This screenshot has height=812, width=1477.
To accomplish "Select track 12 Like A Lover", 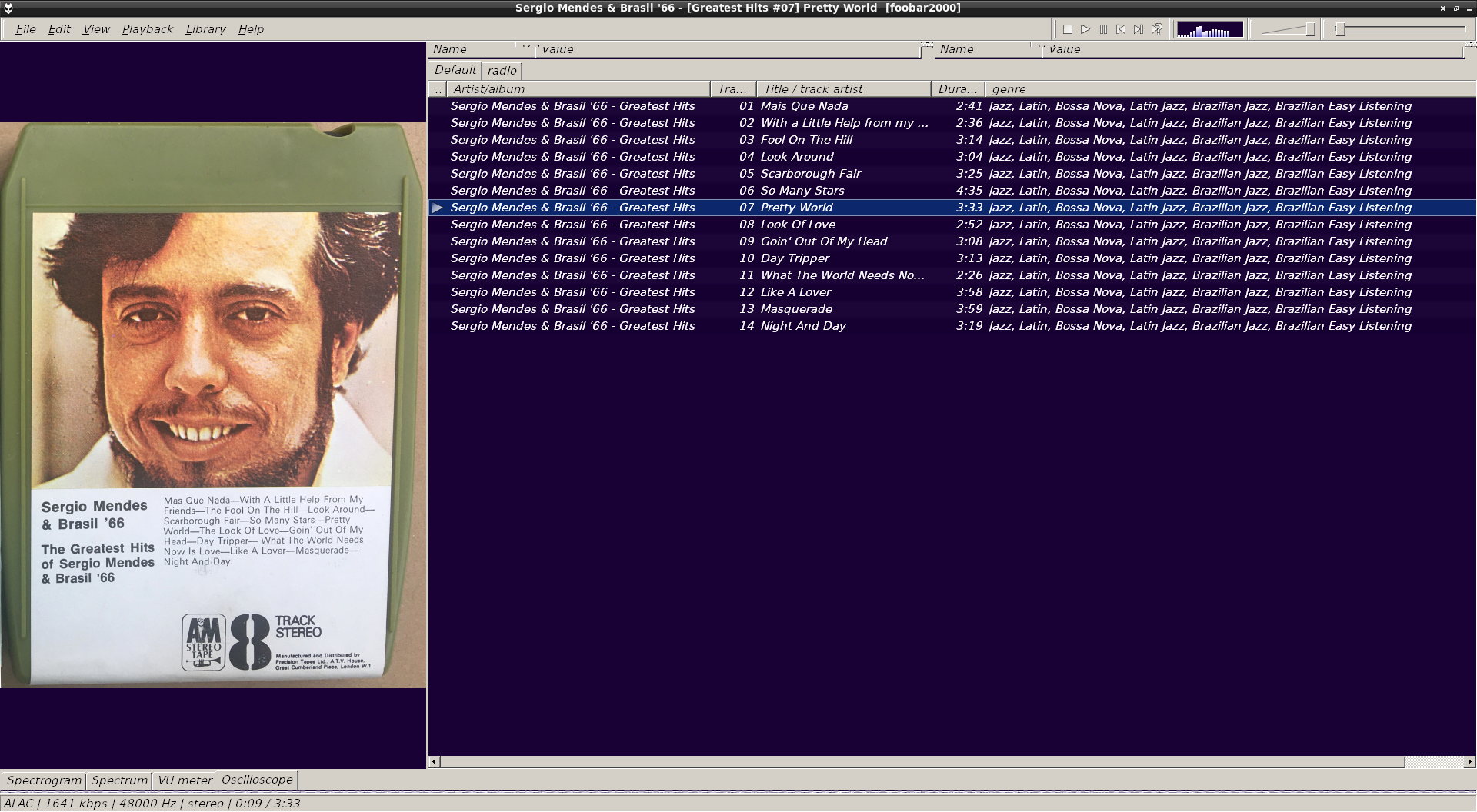I will click(x=952, y=292).
